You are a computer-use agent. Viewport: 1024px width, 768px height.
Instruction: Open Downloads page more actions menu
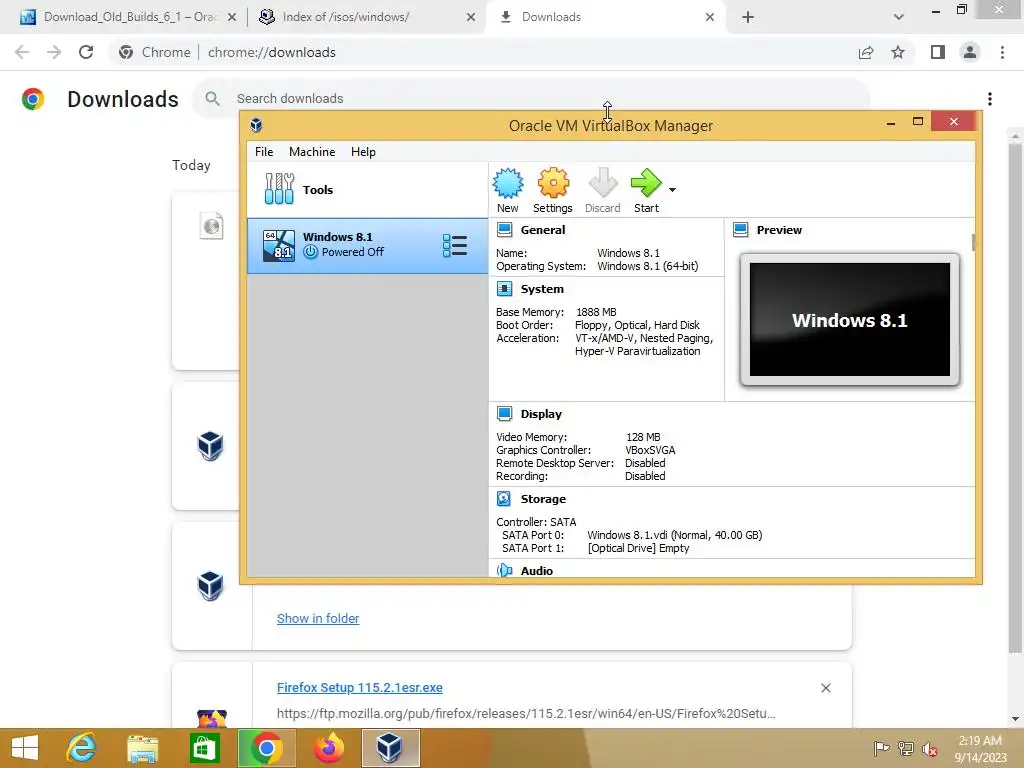point(990,99)
